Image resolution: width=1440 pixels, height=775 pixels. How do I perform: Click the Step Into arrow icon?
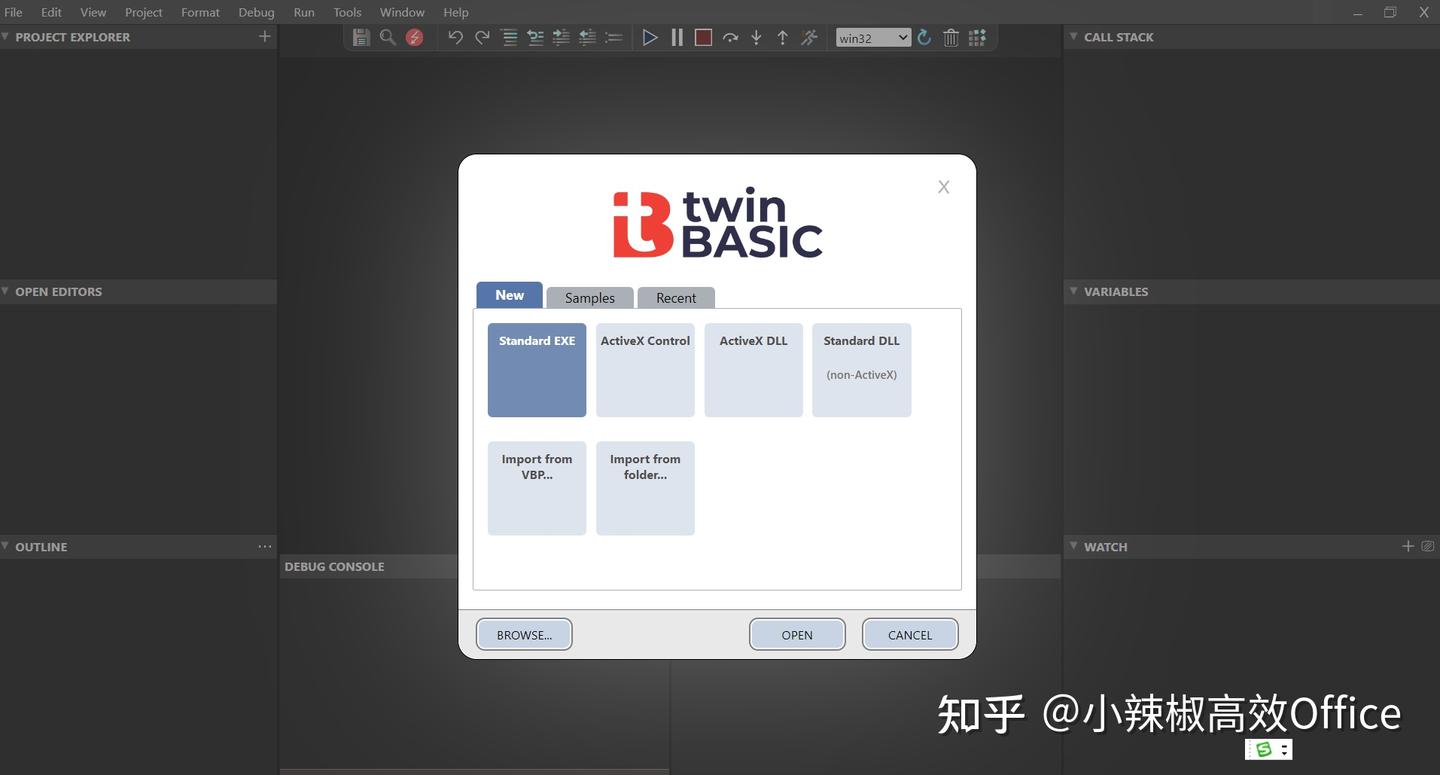click(756, 37)
